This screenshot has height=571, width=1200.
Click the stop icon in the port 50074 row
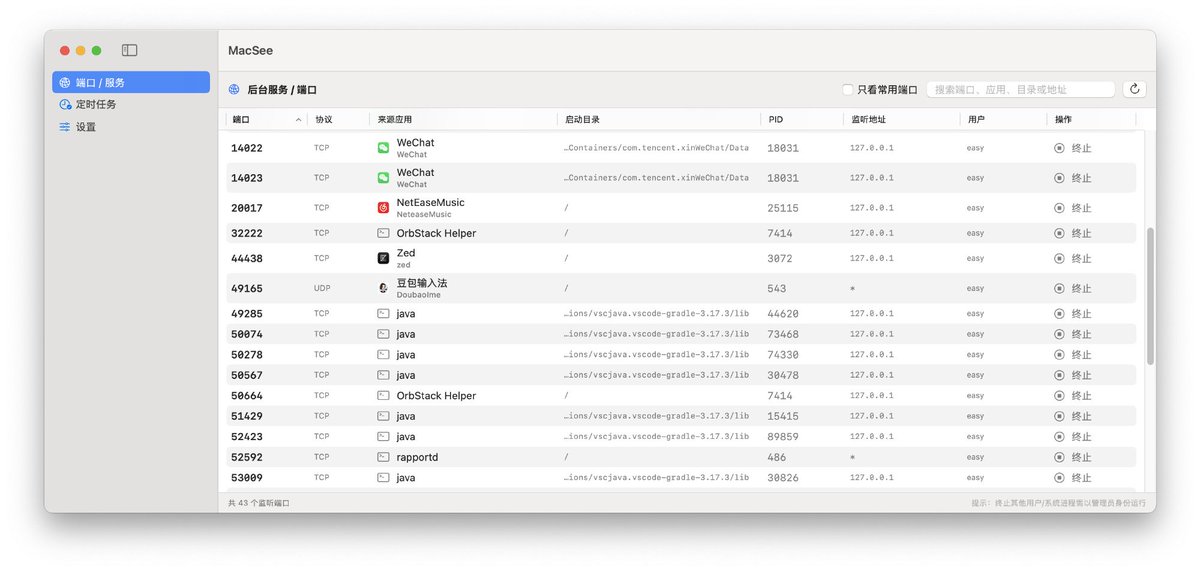coord(1059,334)
